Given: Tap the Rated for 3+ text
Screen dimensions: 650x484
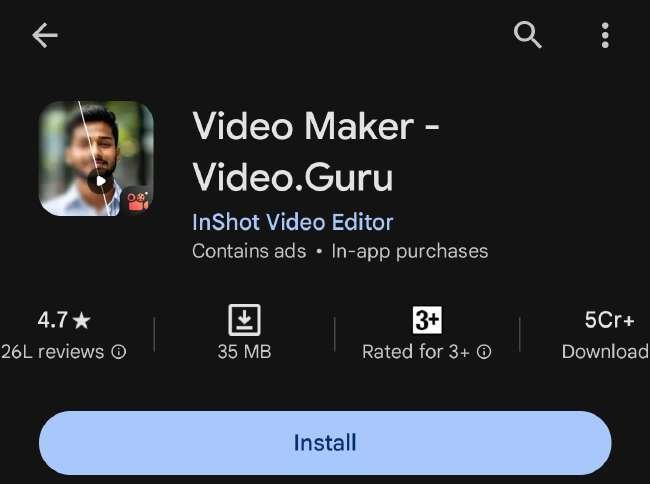Looking at the screenshot, I should coord(416,352).
